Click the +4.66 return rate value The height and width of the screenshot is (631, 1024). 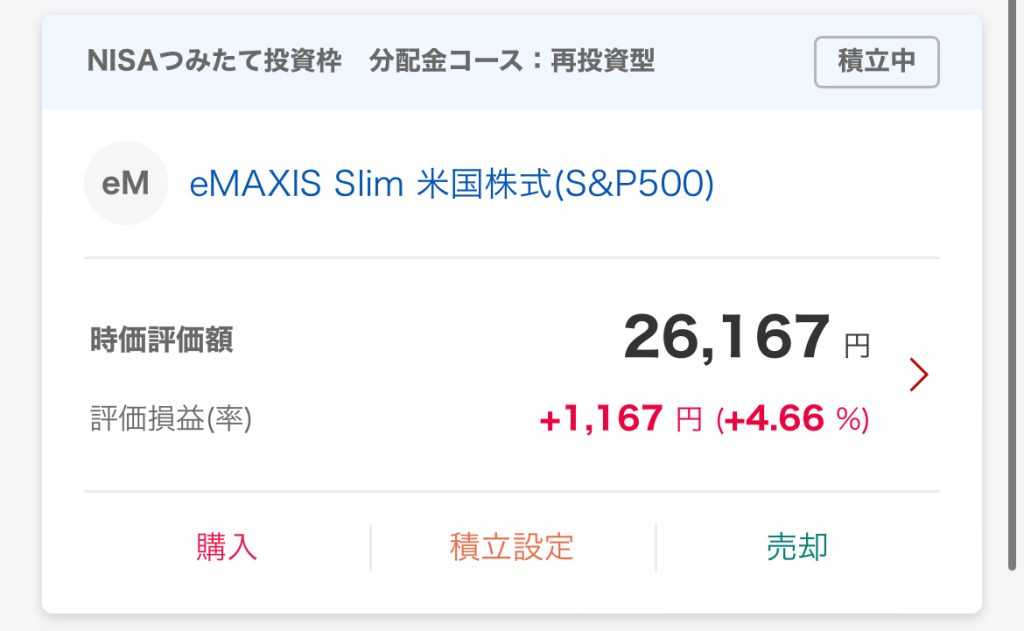(775, 420)
